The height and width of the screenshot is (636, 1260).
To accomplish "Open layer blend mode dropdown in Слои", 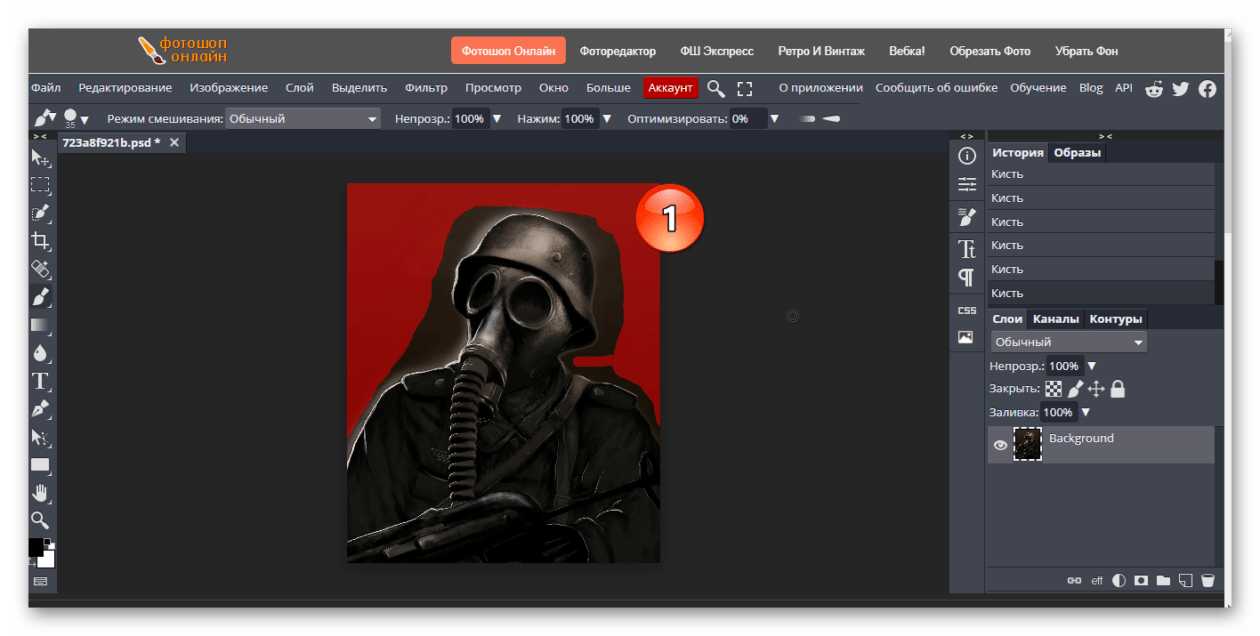I will [1069, 342].
